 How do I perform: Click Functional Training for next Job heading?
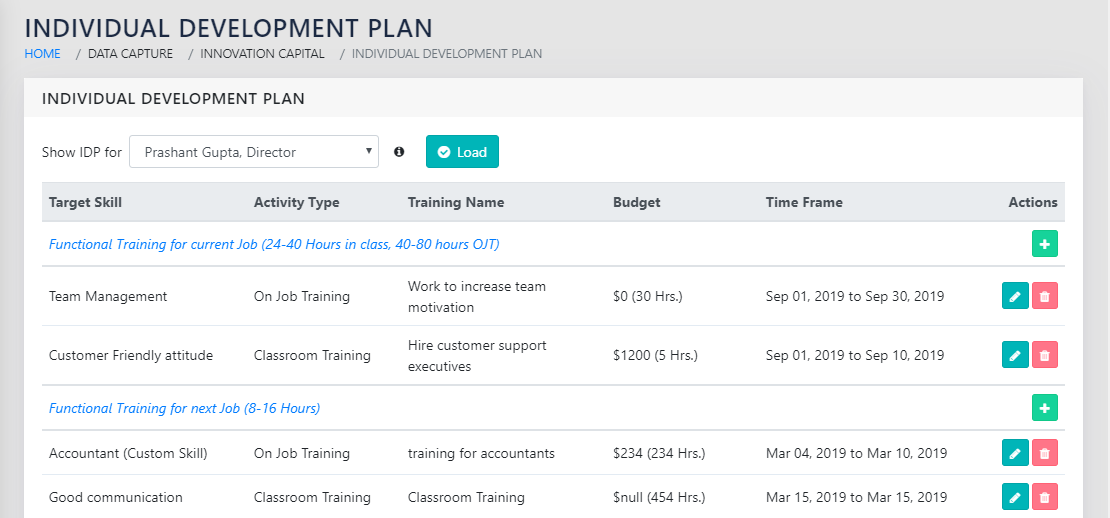184,408
